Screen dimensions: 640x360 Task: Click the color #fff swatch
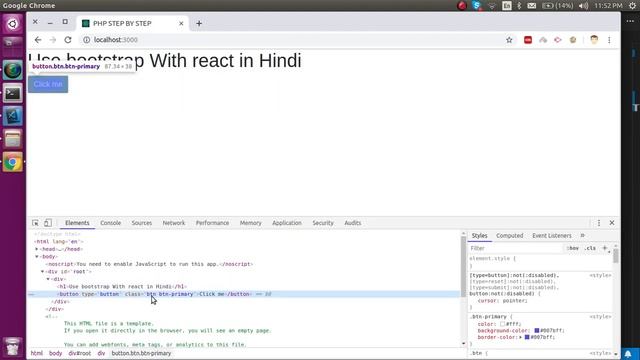coord(502,324)
